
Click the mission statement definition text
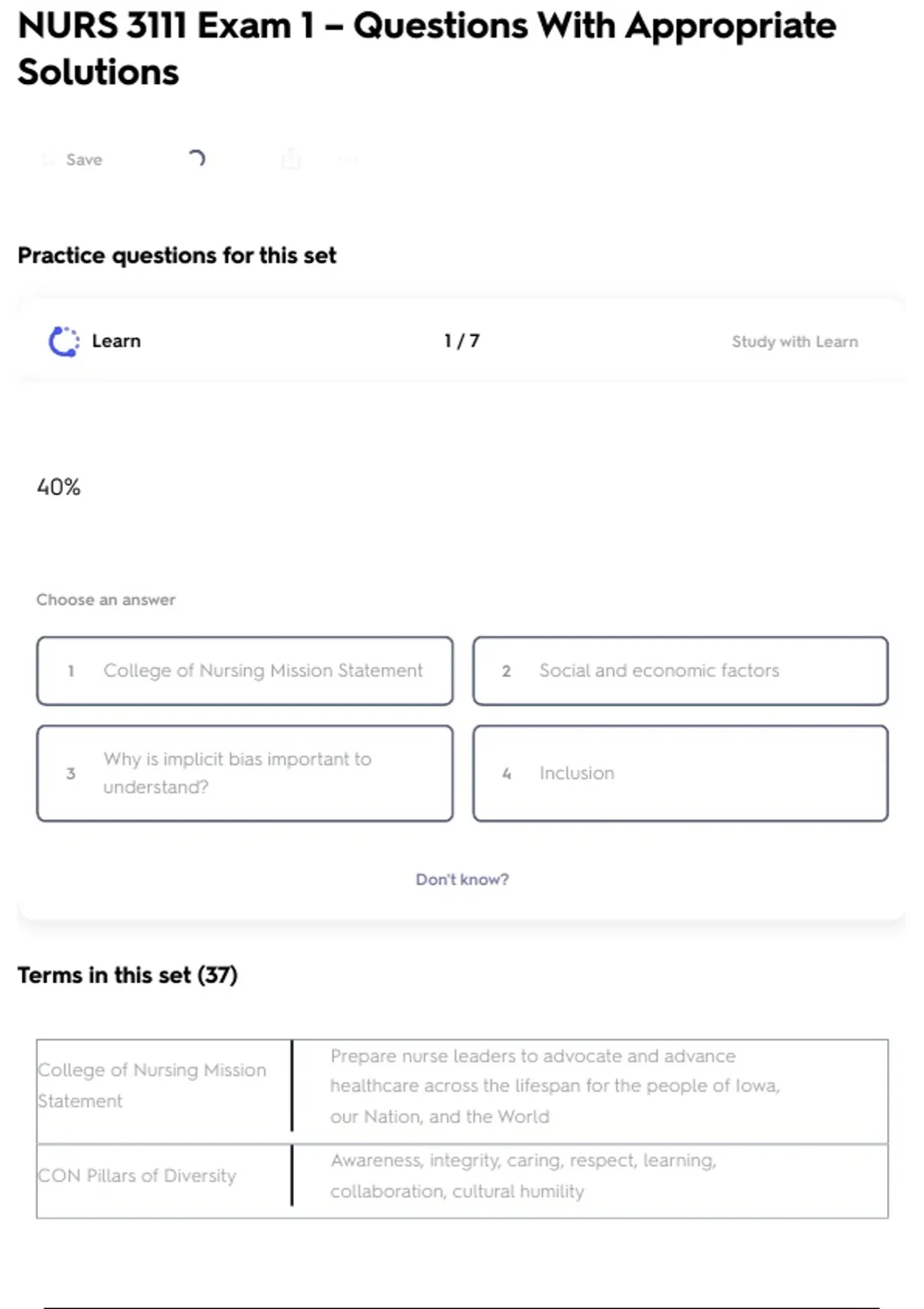(554, 1086)
